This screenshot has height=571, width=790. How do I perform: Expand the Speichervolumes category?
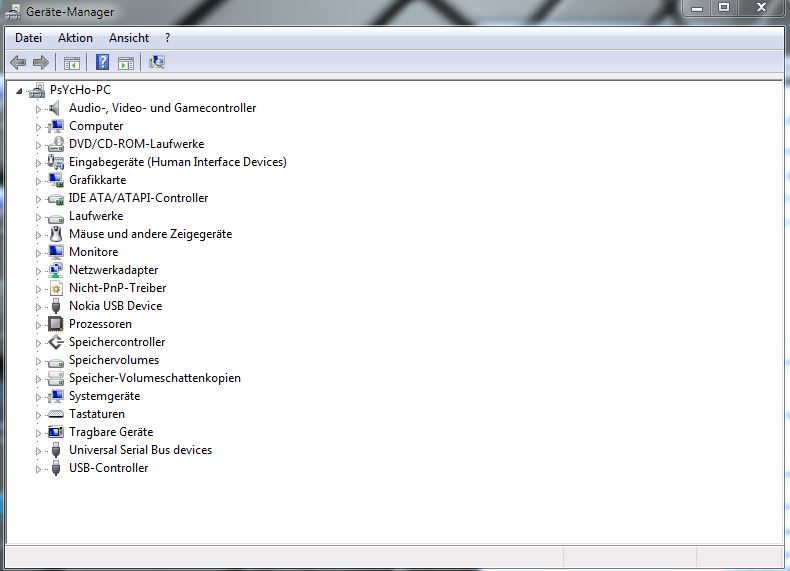(x=38, y=361)
